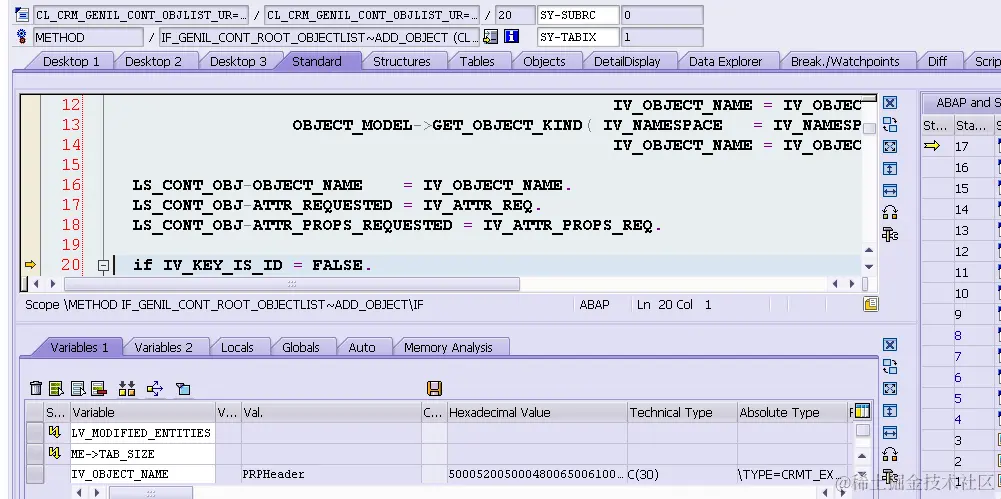Switch to the Auto tab
The height and width of the screenshot is (499, 1001).
362,347
